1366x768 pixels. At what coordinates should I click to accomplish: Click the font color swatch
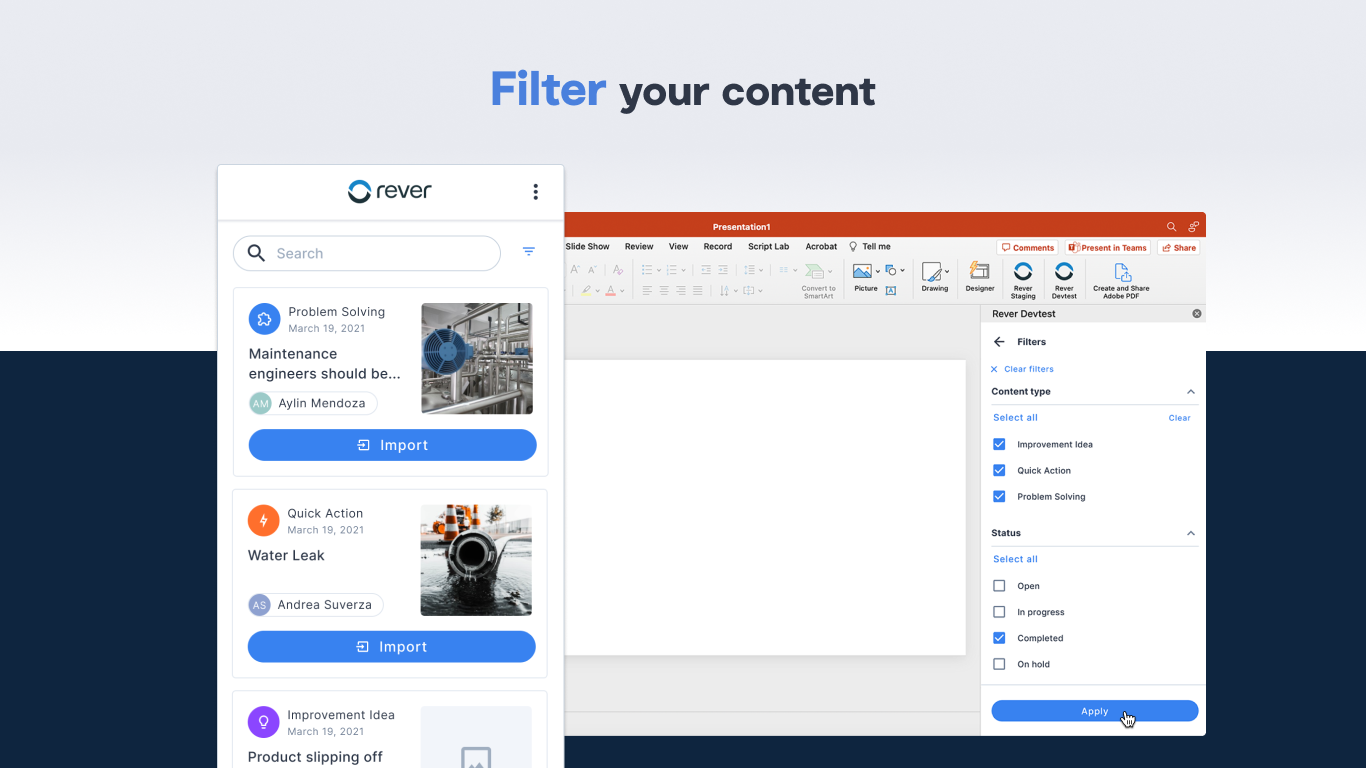point(610,291)
